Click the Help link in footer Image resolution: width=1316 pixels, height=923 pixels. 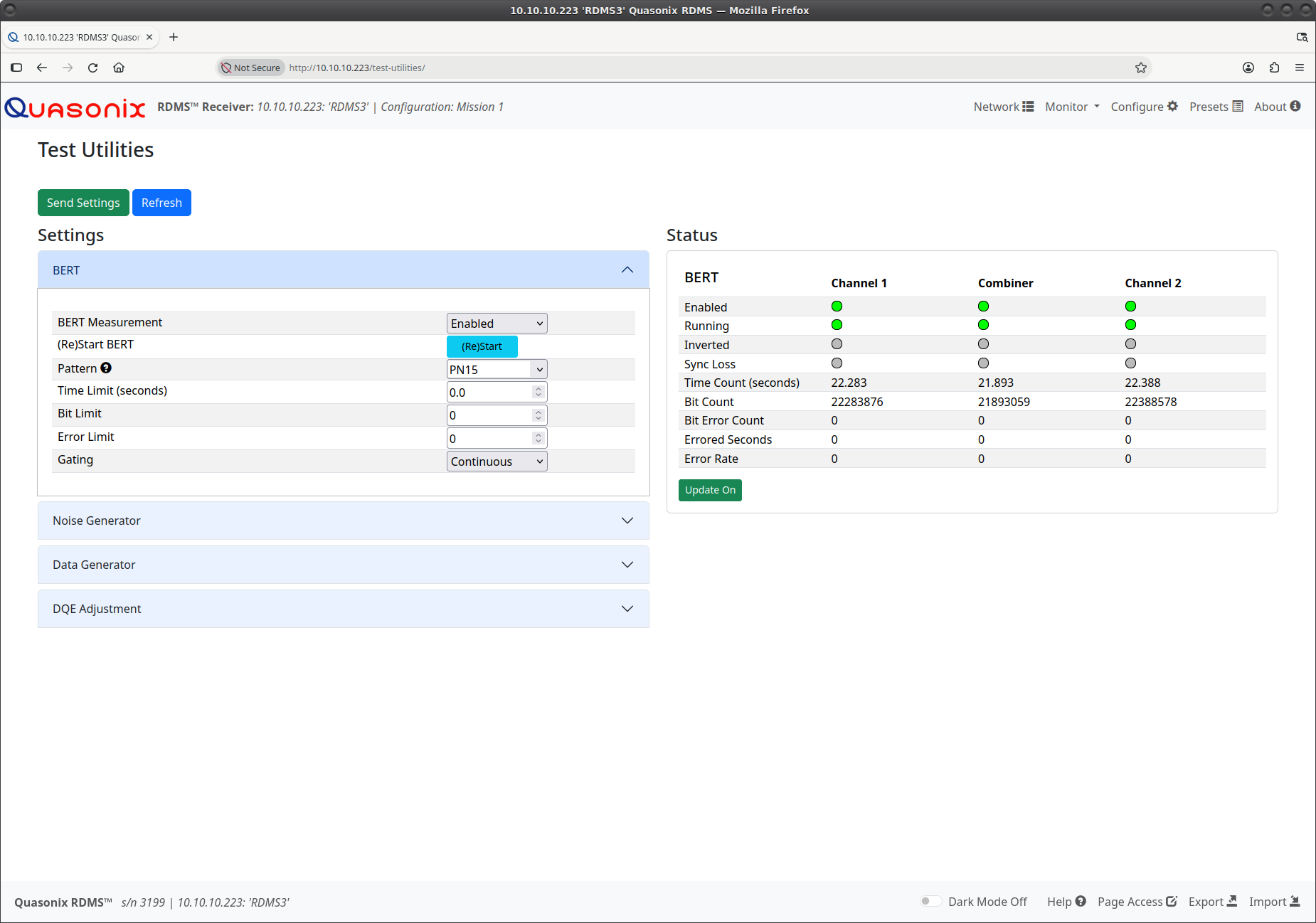[x=1066, y=901]
